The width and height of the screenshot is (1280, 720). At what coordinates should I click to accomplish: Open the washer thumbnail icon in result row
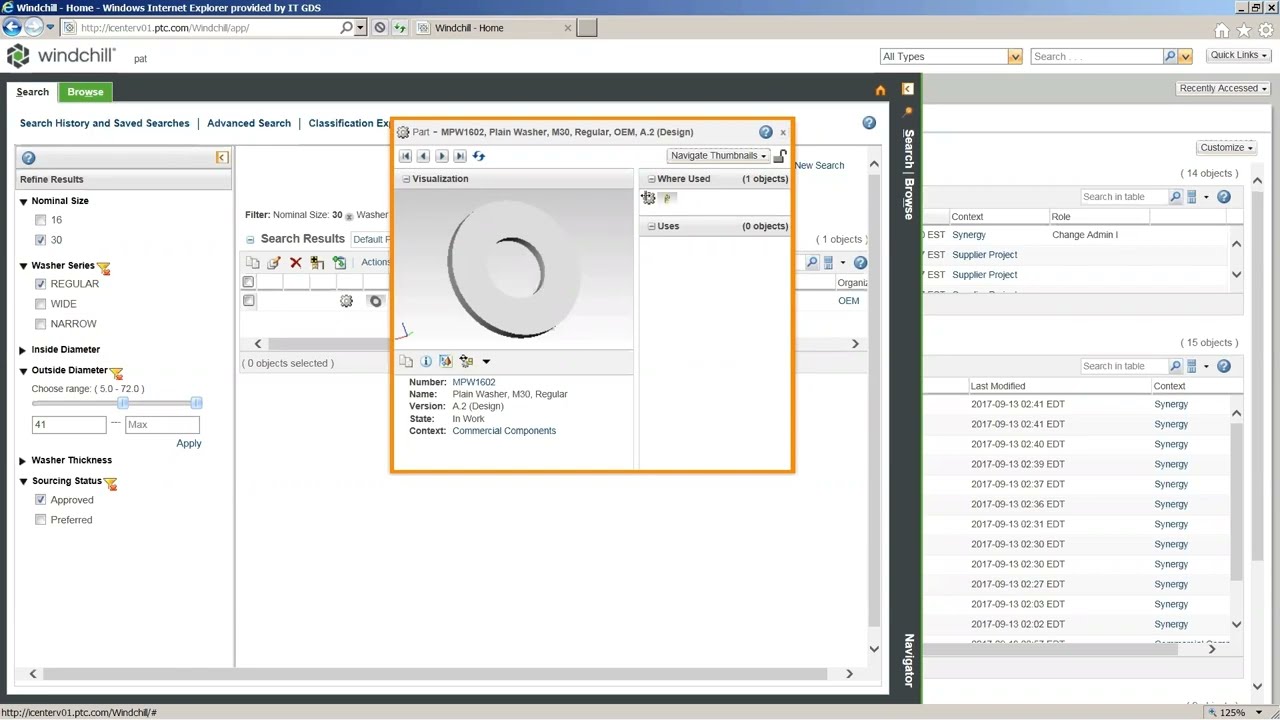376,301
